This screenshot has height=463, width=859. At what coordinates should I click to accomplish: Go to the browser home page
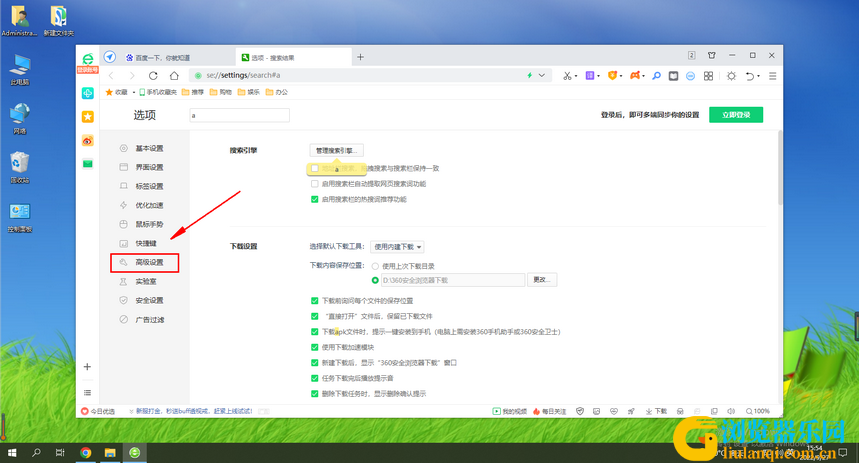pos(174,76)
